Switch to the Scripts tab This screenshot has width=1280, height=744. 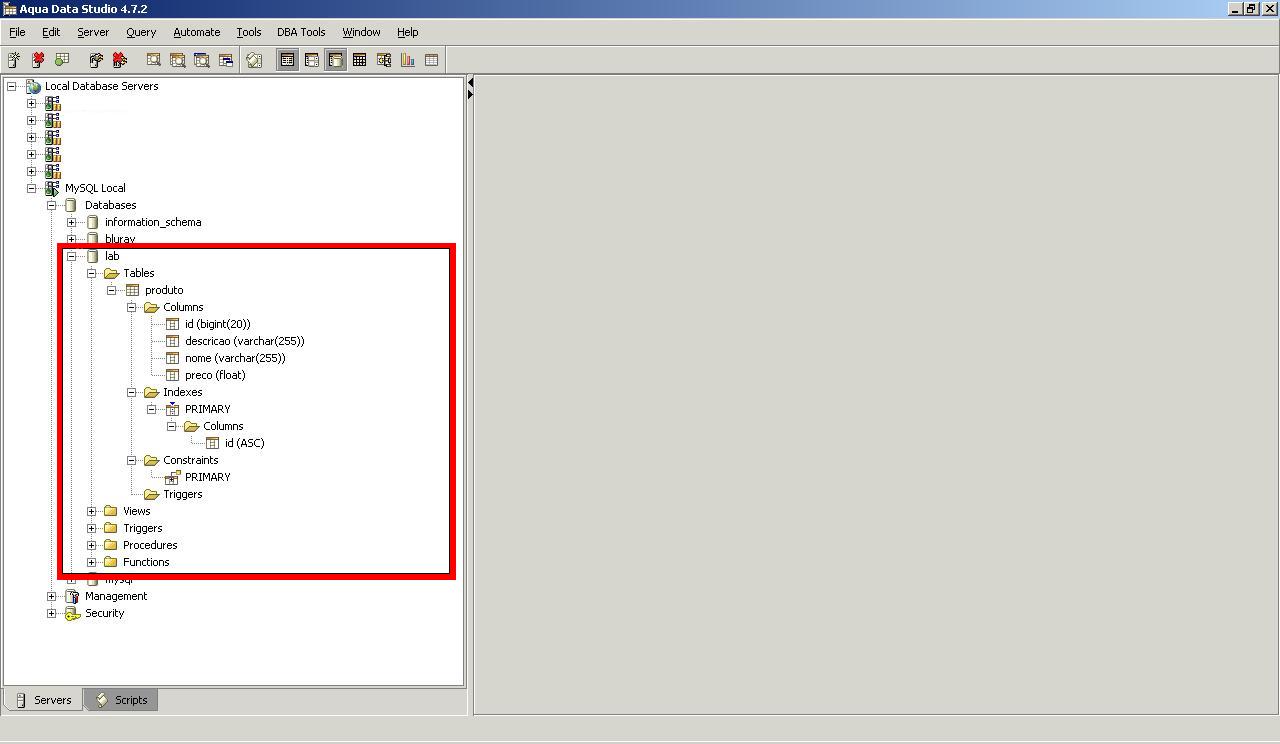(x=122, y=700)
